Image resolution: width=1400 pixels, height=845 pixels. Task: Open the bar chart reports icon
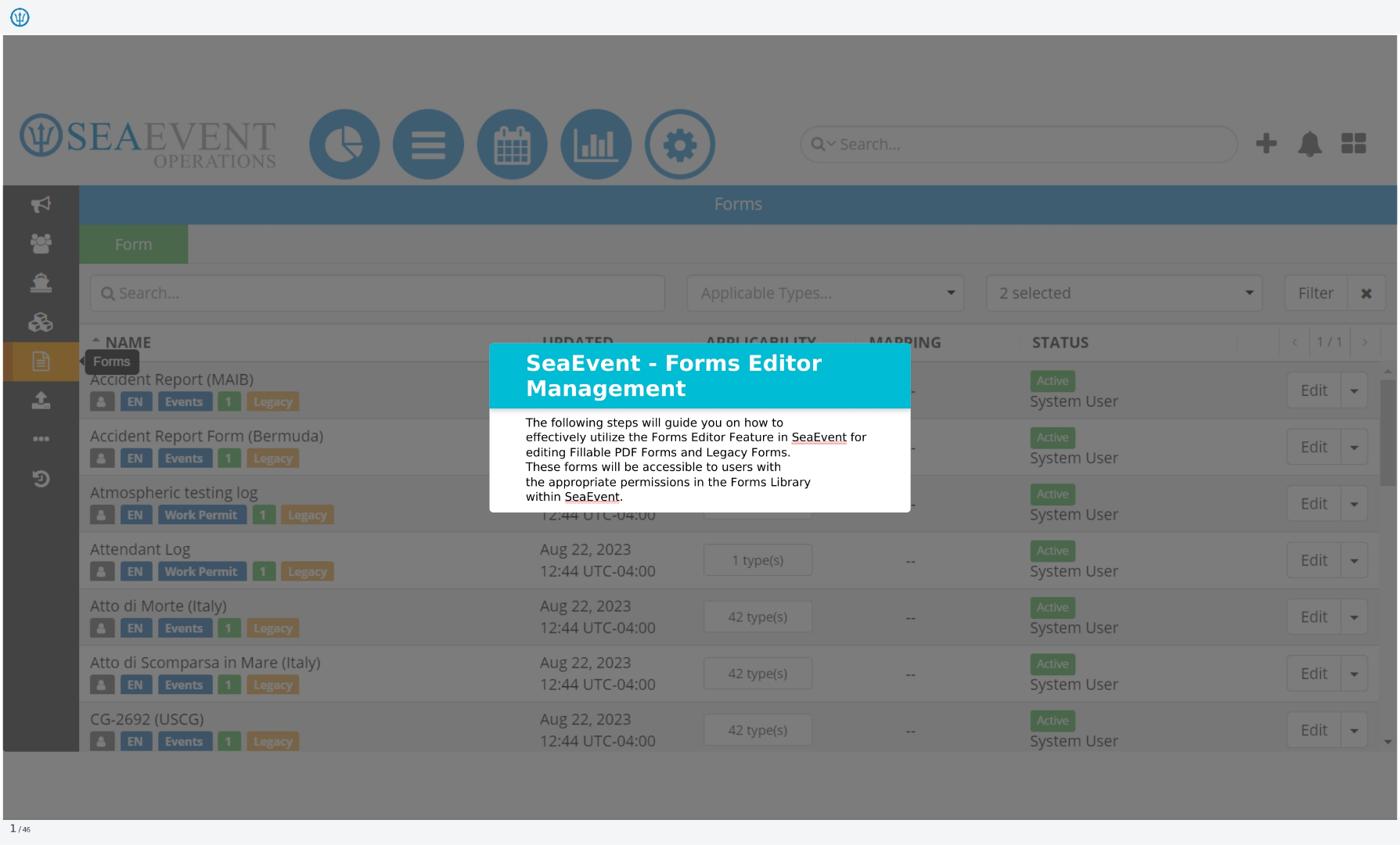pos(596,144)
